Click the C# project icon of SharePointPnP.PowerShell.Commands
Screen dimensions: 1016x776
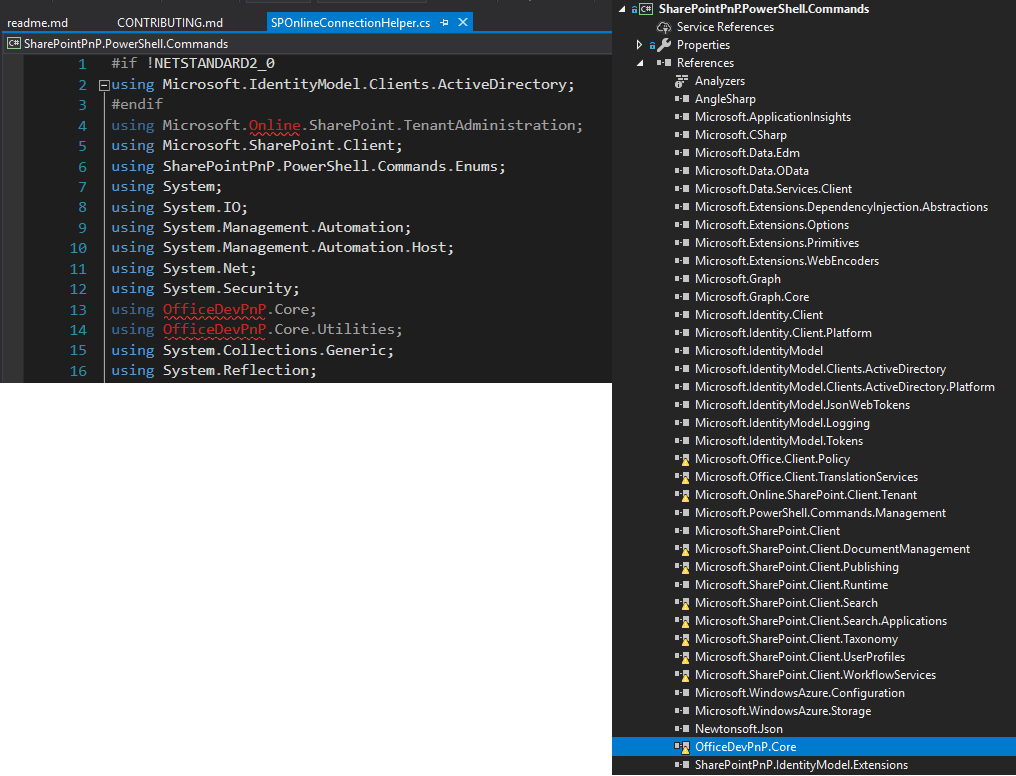coord(646,9)
